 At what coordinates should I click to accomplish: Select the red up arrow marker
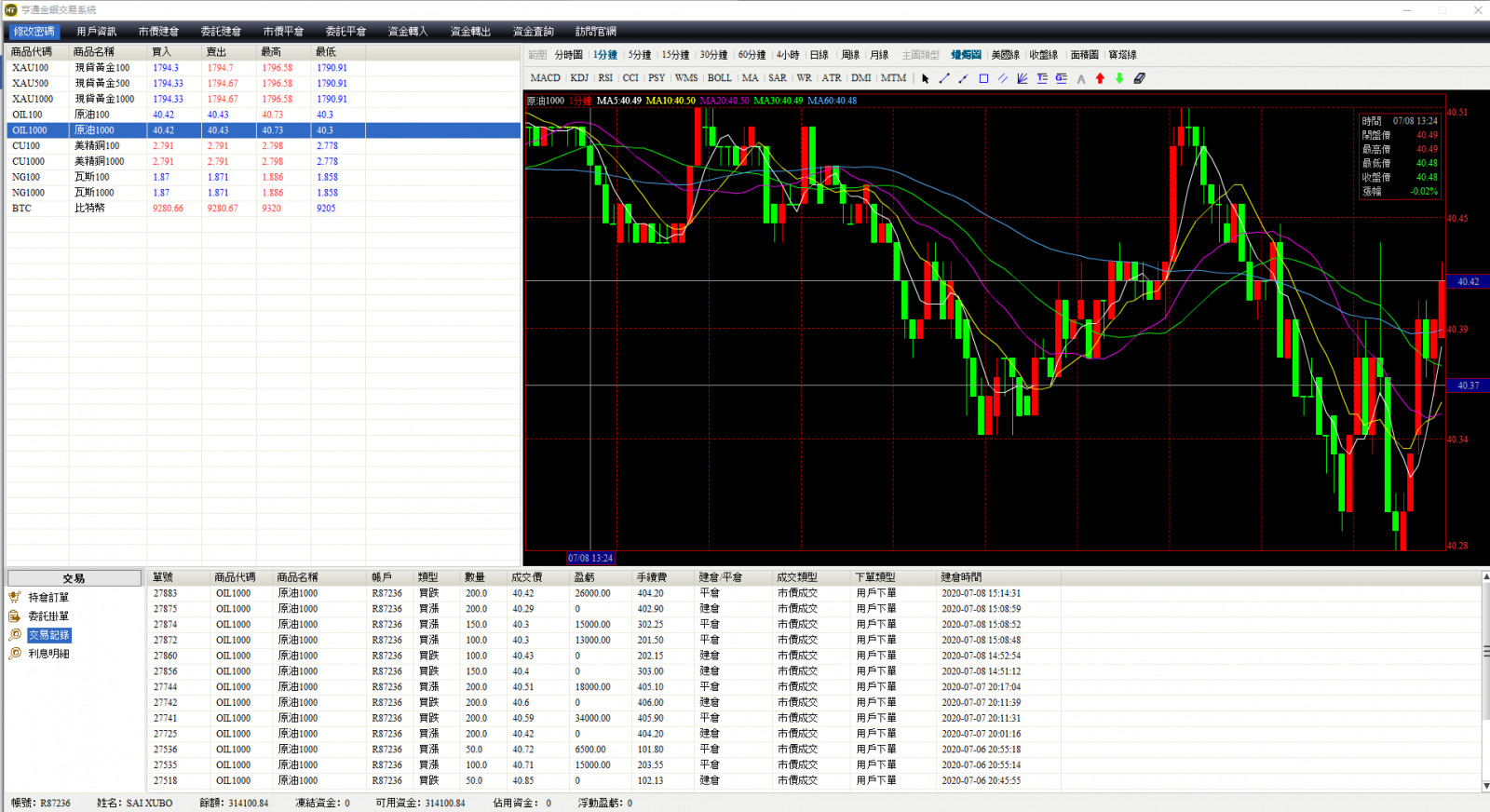pyautogui.click(x=1100, y=79)
